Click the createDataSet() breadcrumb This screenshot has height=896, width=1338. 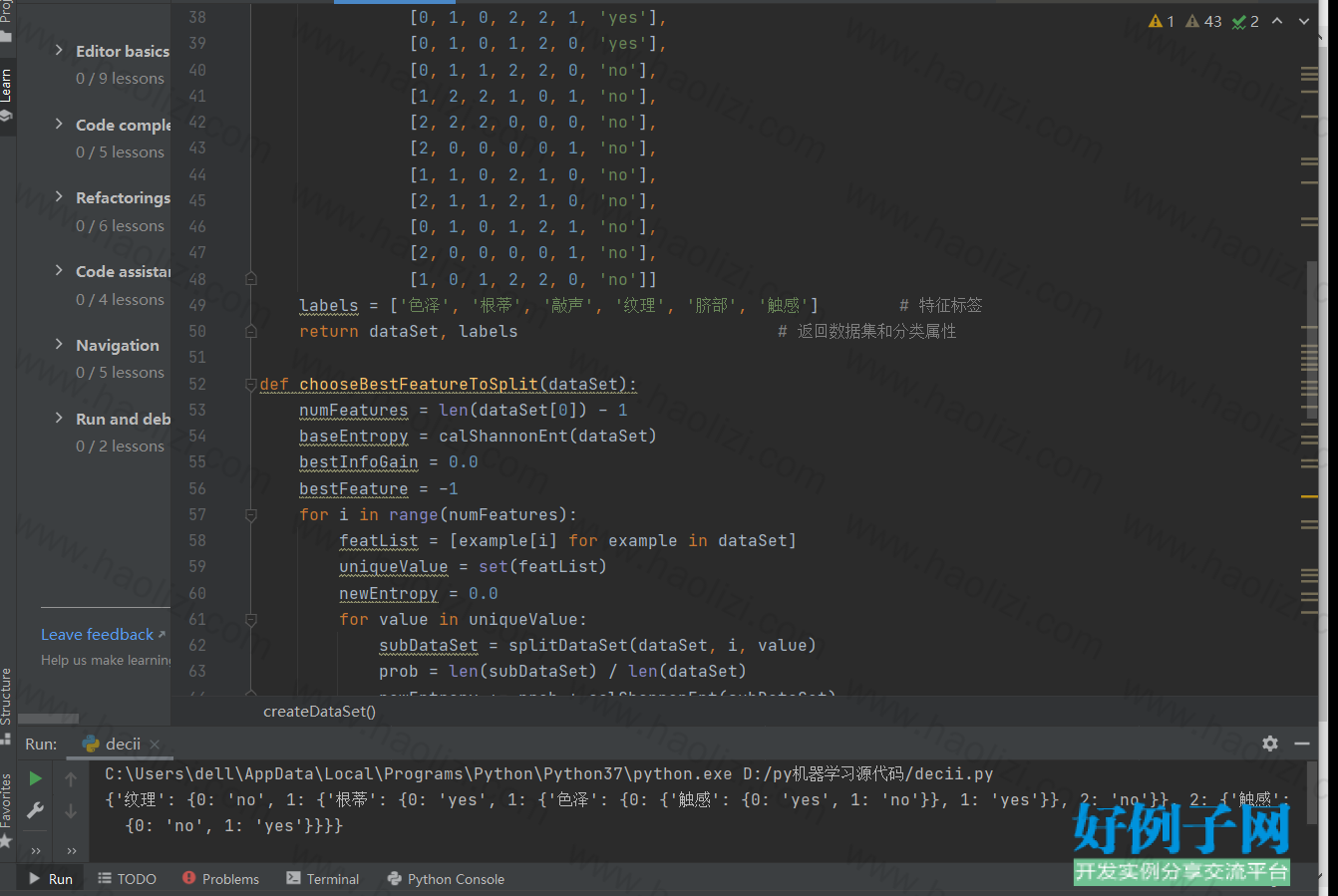[x=319, y=712]
